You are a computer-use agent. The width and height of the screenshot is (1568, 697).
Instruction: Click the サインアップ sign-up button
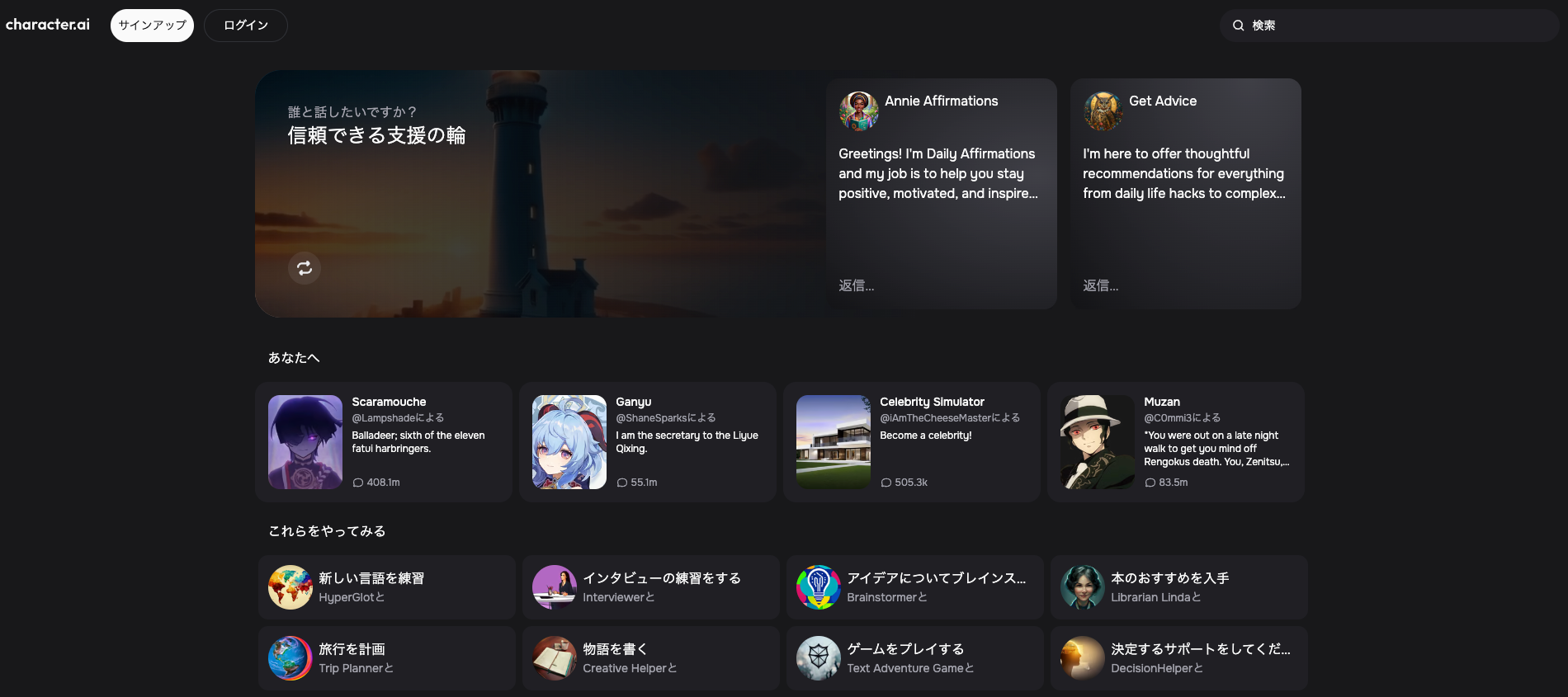(152, 26)
